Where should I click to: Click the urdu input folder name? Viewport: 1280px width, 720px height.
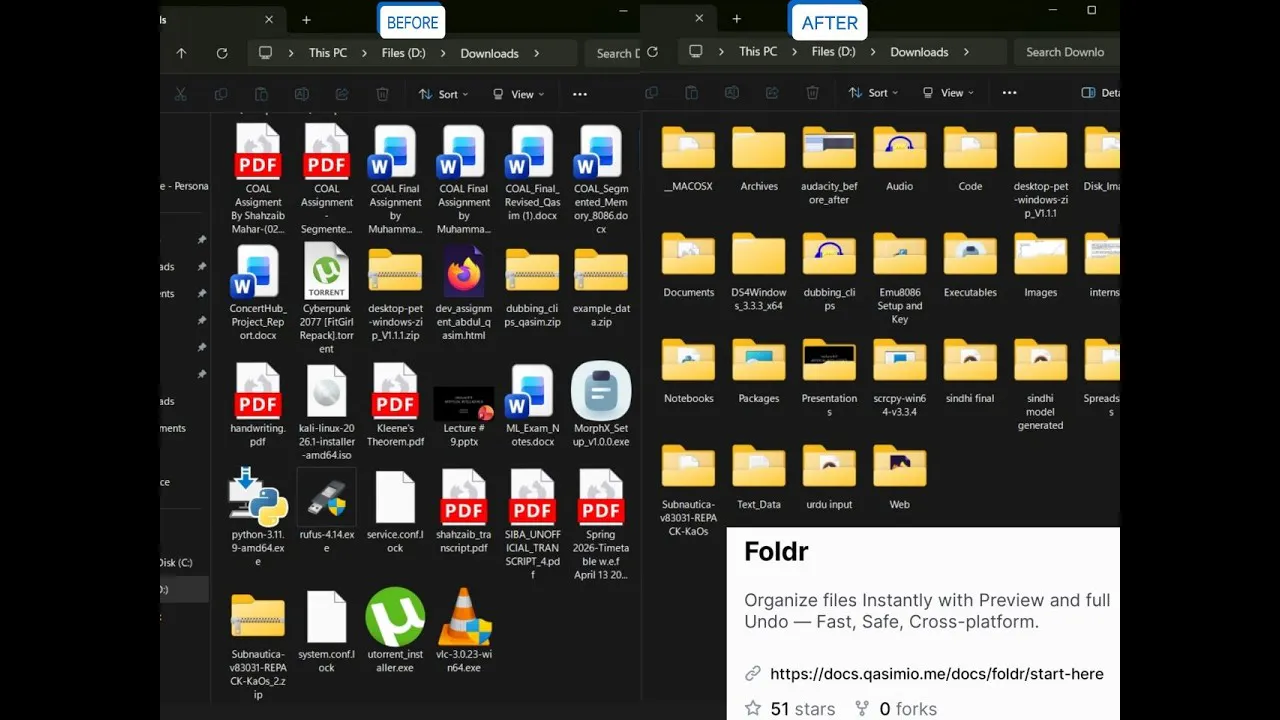829,505
